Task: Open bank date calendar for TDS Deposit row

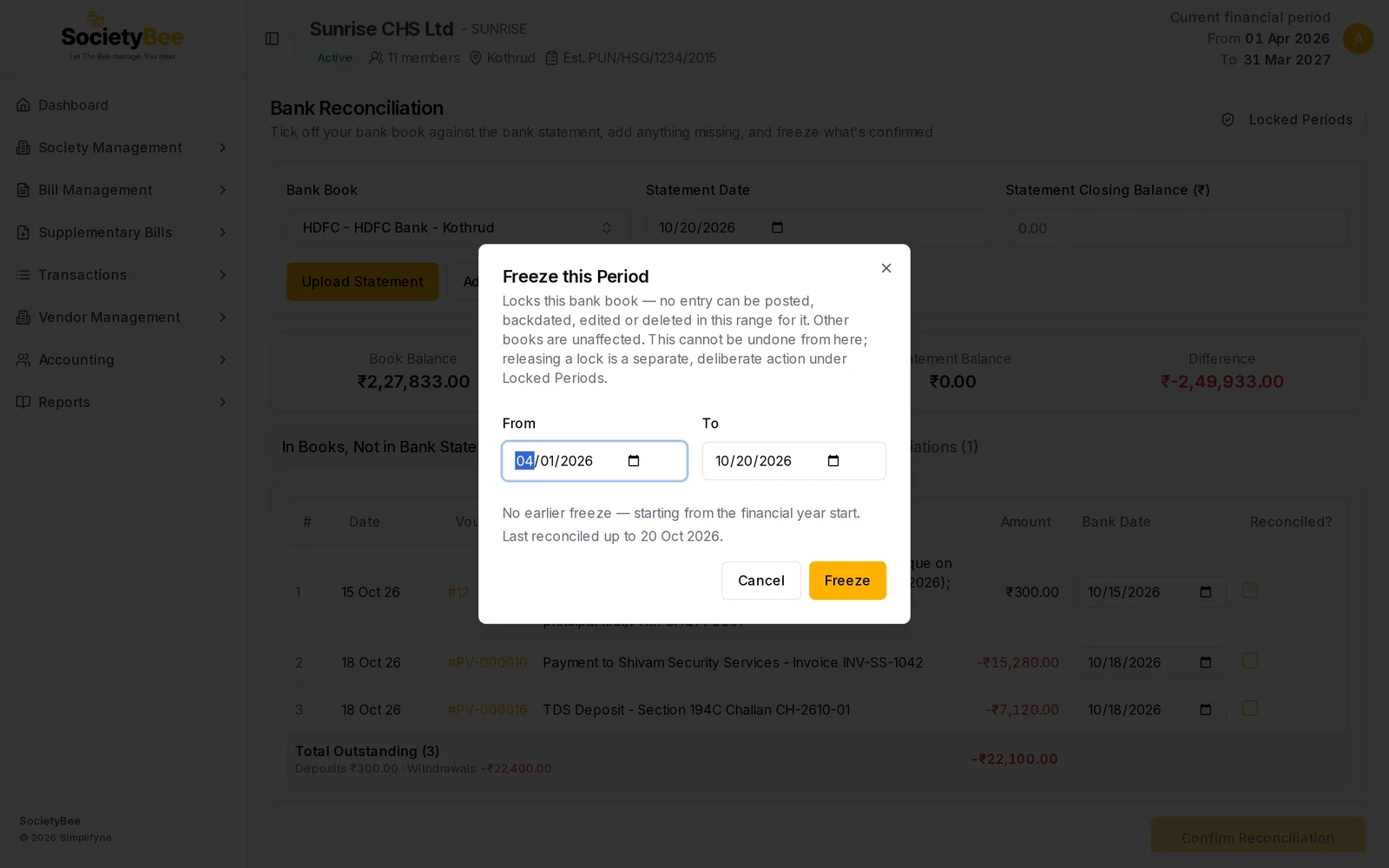Action: point(1205,710)
